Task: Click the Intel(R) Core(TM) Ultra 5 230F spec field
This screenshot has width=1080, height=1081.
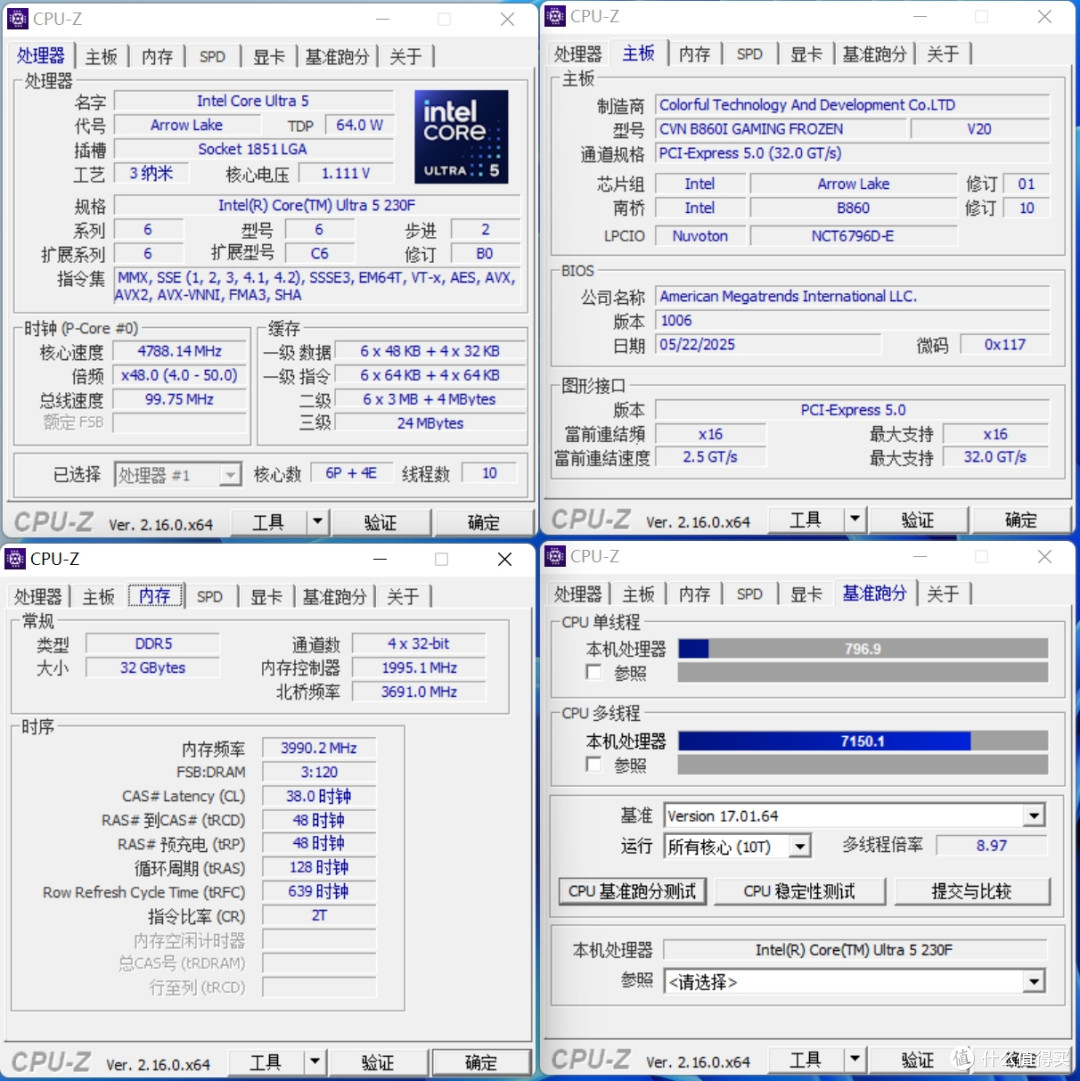Action: click(x=317, y=205)
